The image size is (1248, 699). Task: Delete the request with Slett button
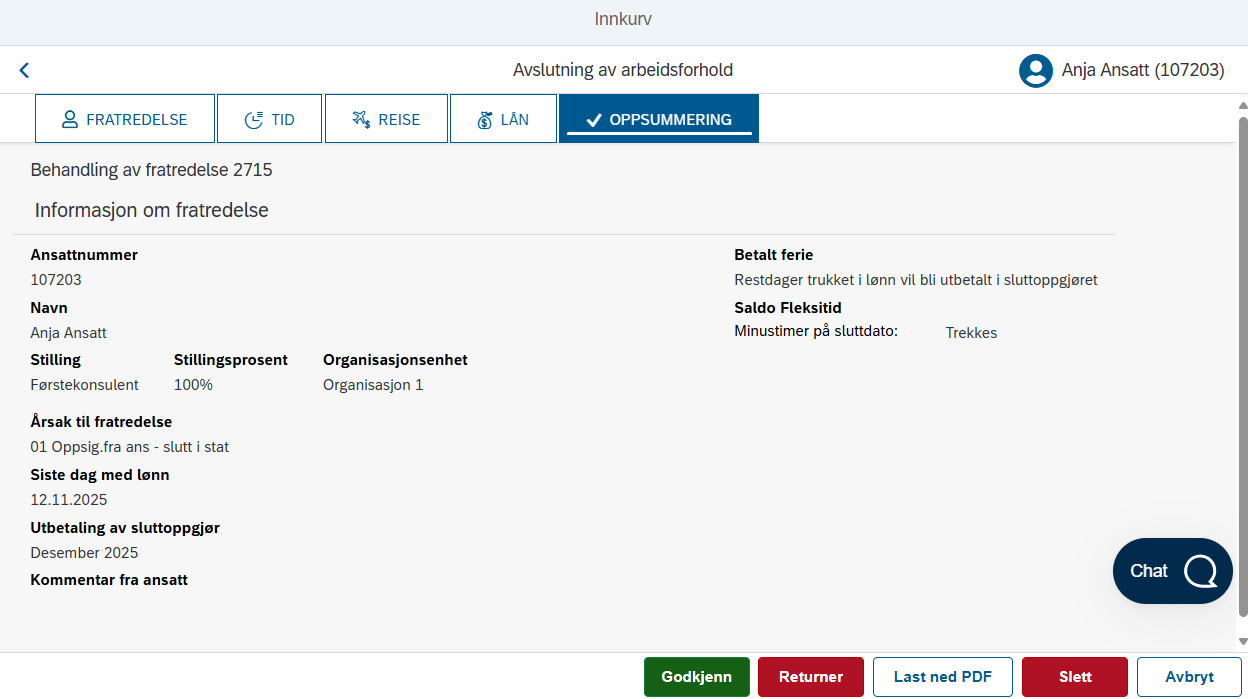(x=1075, y=677)
